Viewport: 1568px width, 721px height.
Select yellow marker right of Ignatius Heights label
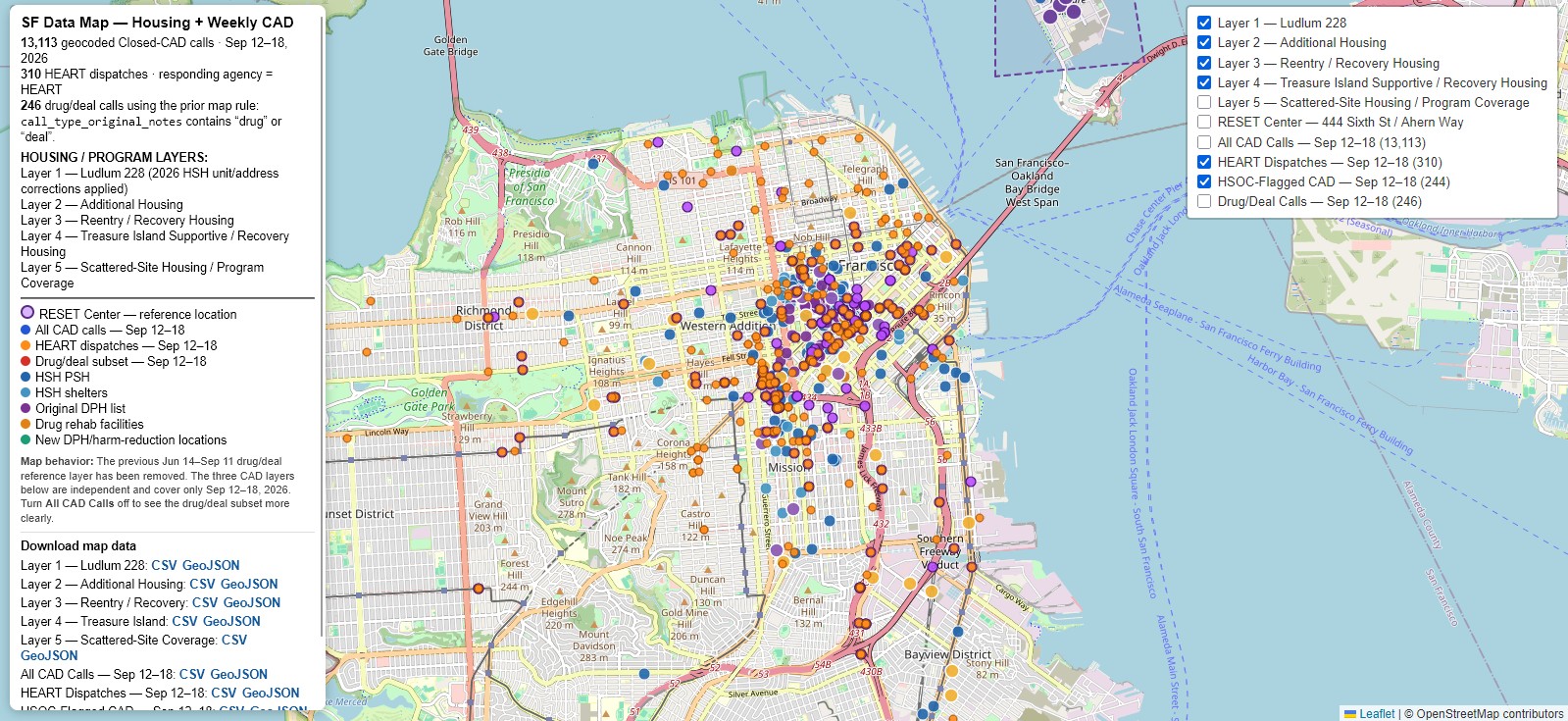coord(648,364)
